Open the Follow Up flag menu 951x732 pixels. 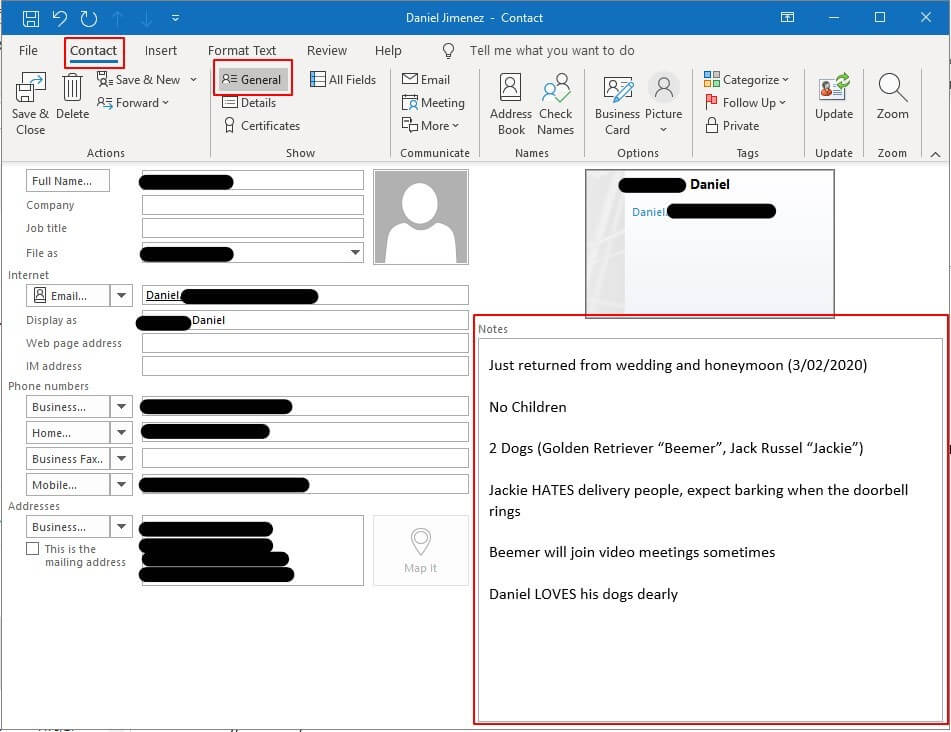click(745, 102)
